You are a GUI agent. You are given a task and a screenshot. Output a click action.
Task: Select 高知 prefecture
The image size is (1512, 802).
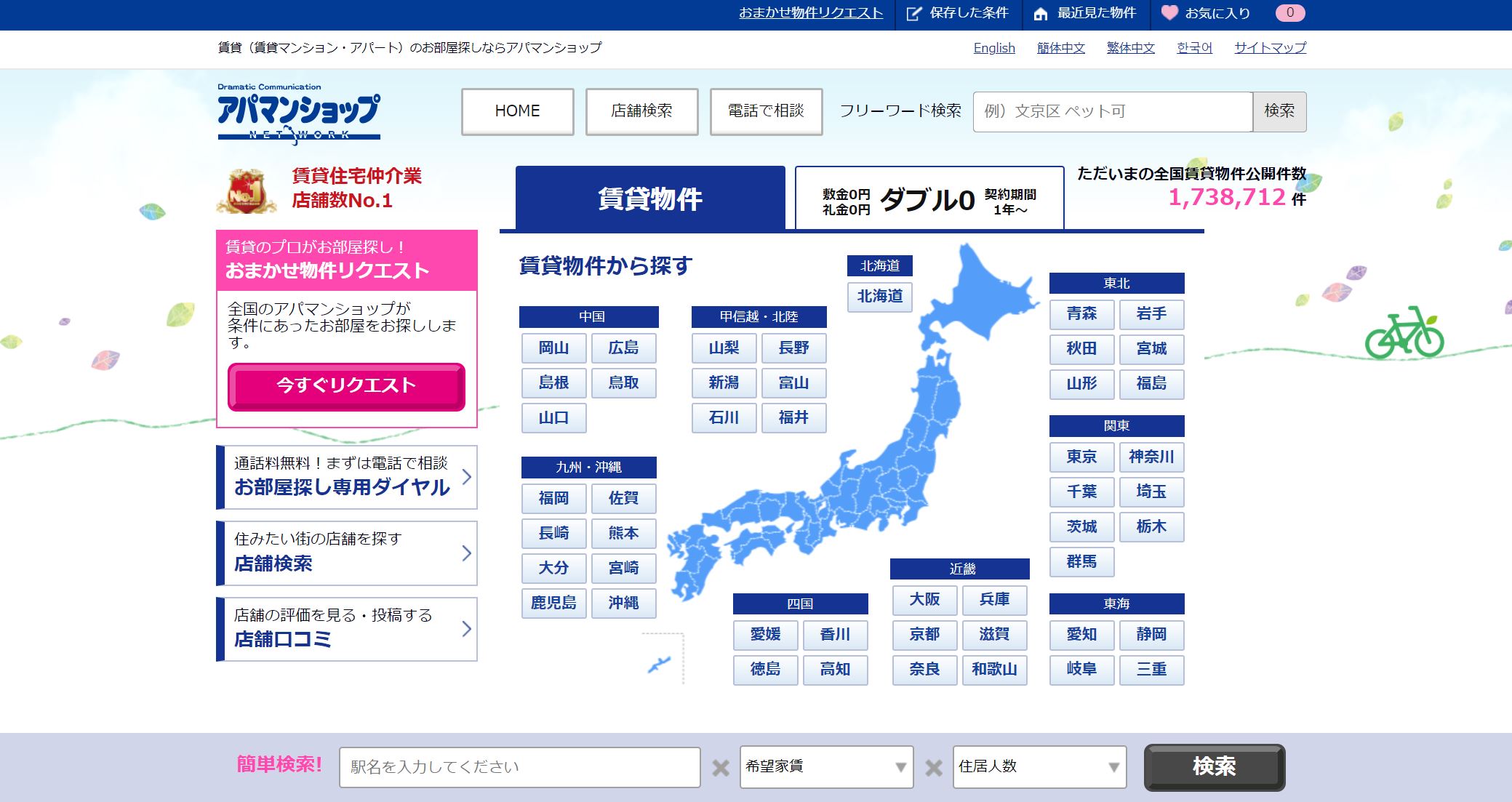tap(835, 670)
